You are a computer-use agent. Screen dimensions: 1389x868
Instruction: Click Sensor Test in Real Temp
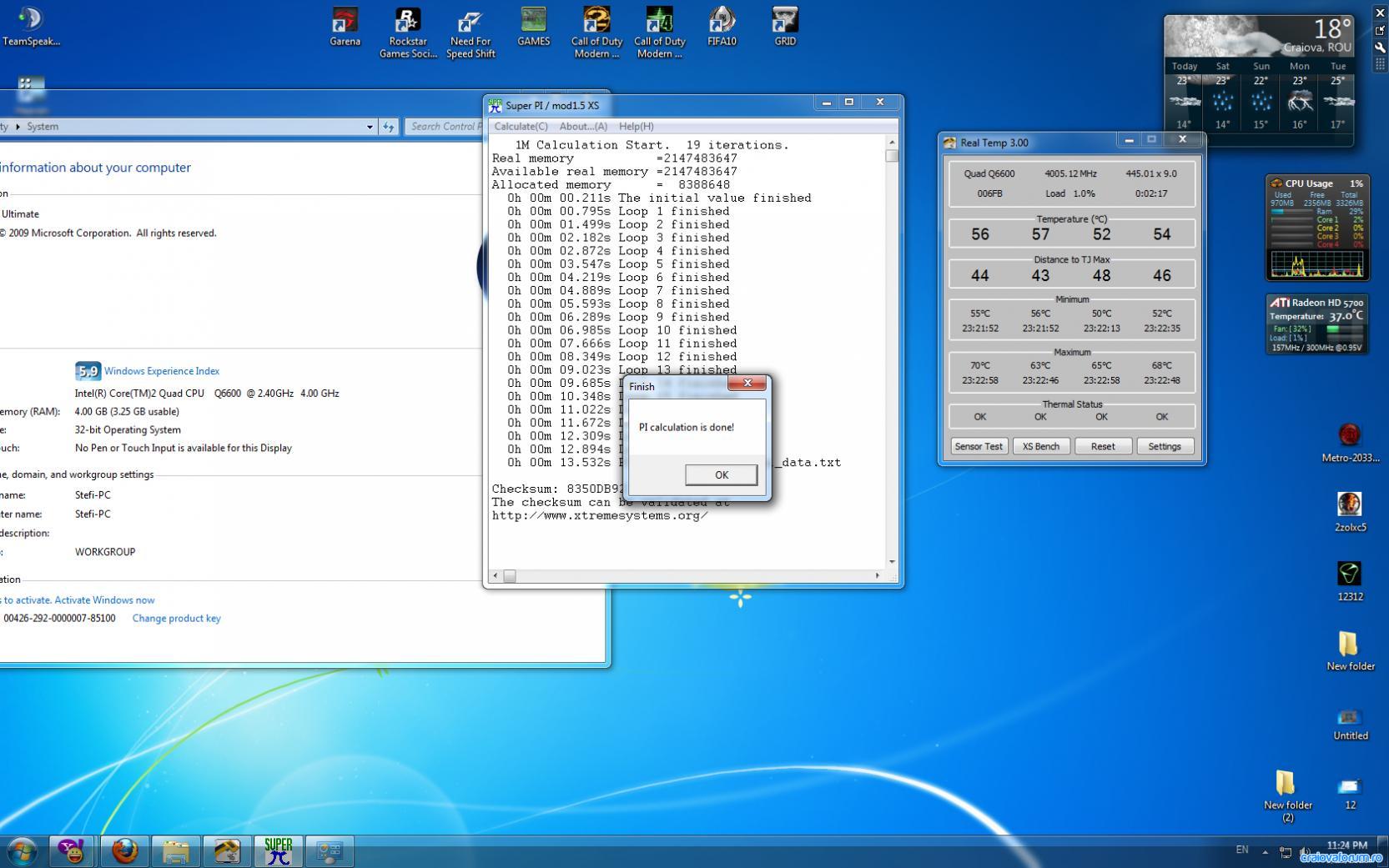tap(979, 446)
